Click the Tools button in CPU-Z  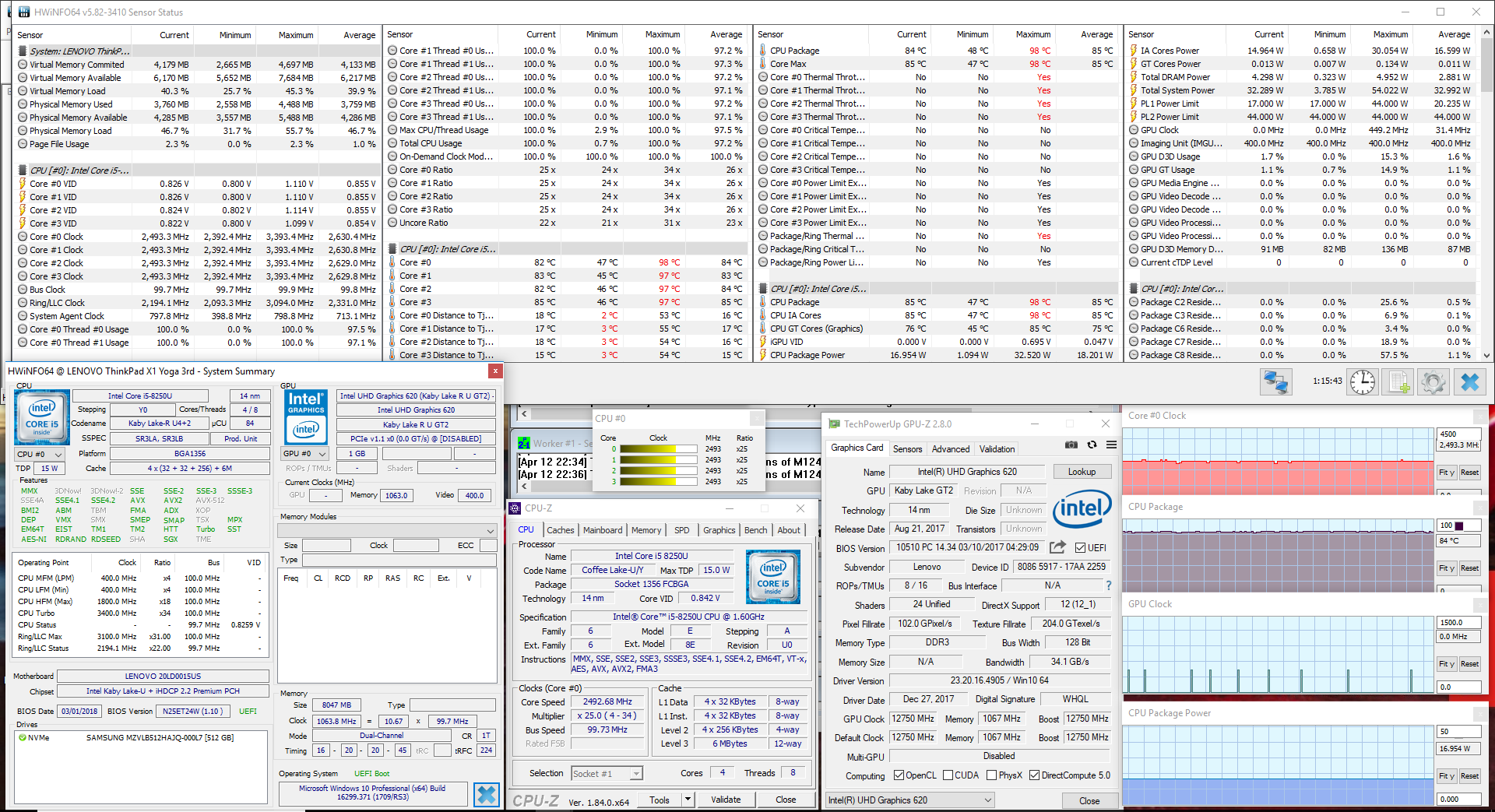coord(660,800)
